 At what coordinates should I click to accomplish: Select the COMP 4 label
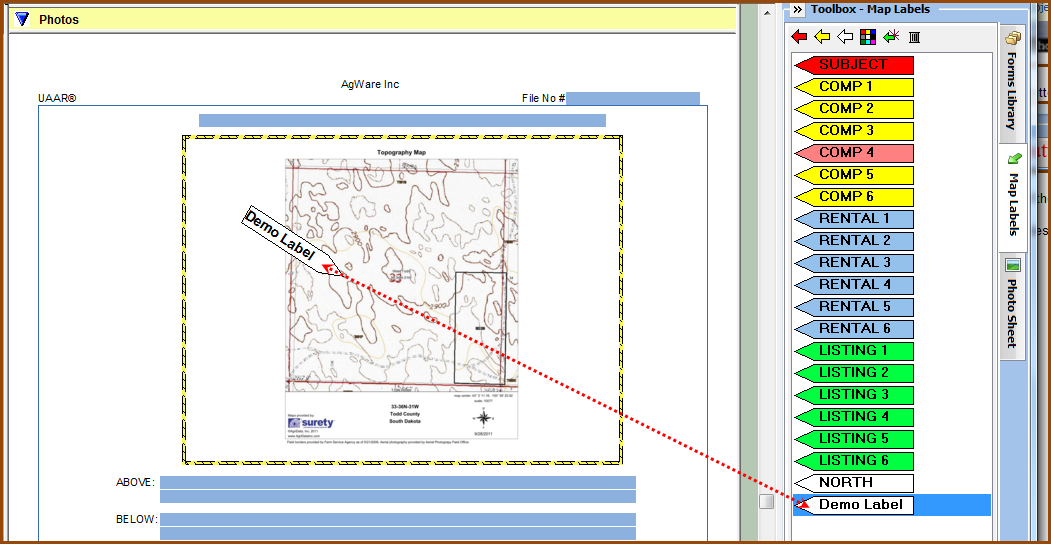853,153
